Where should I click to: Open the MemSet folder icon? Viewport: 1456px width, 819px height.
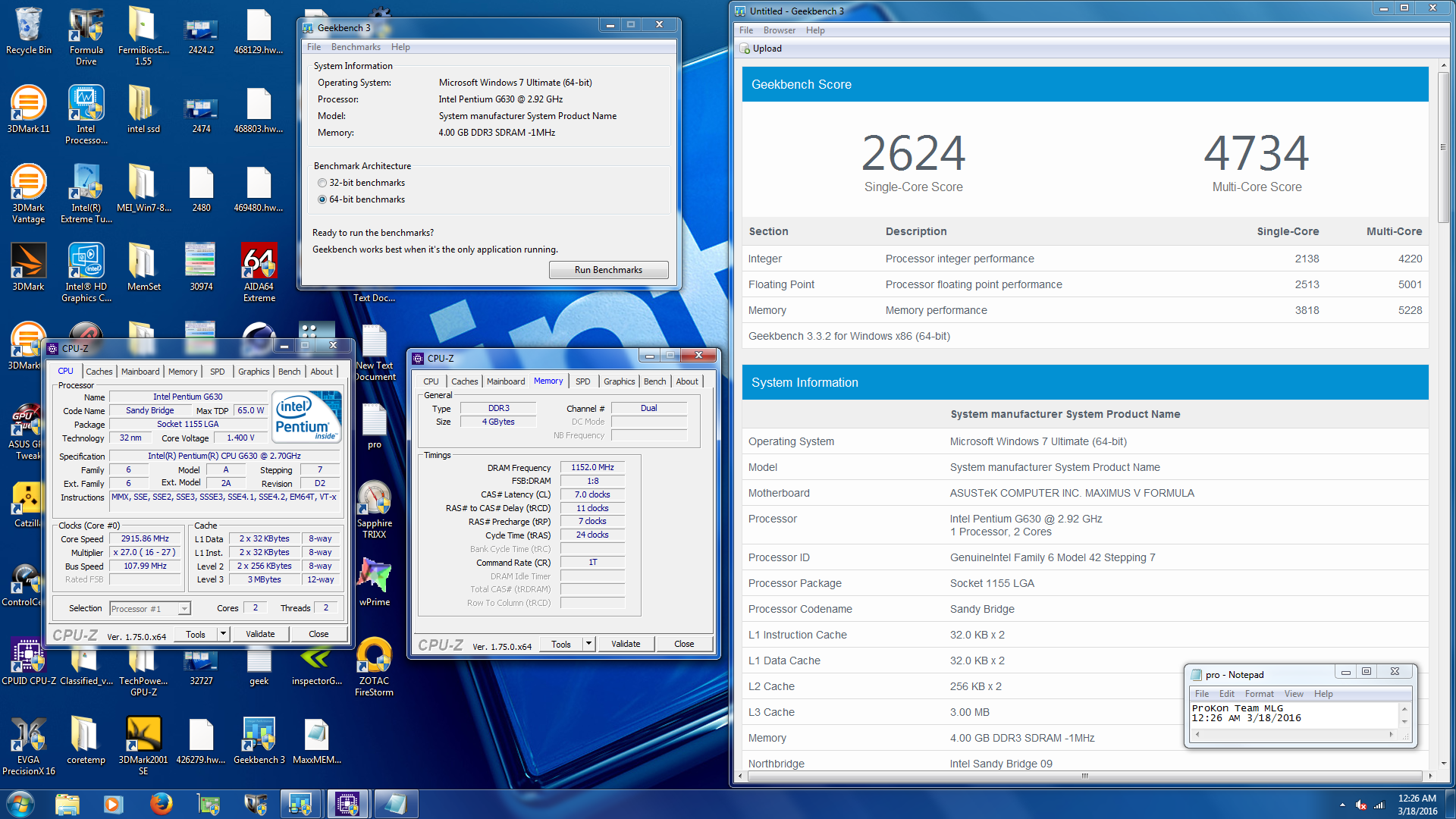(x=143, y=267)
